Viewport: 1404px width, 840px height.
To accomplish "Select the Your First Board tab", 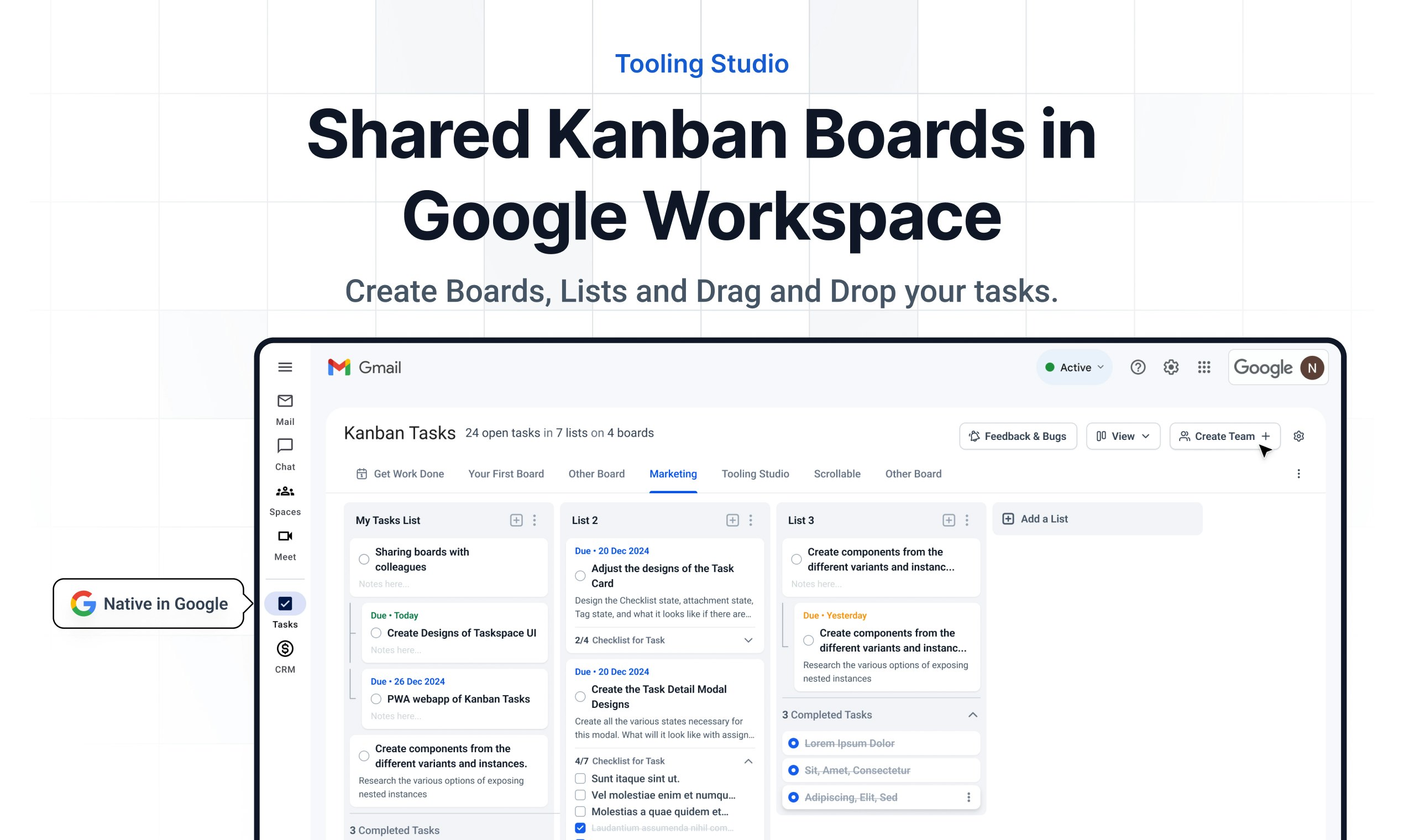I will (506, 474).
